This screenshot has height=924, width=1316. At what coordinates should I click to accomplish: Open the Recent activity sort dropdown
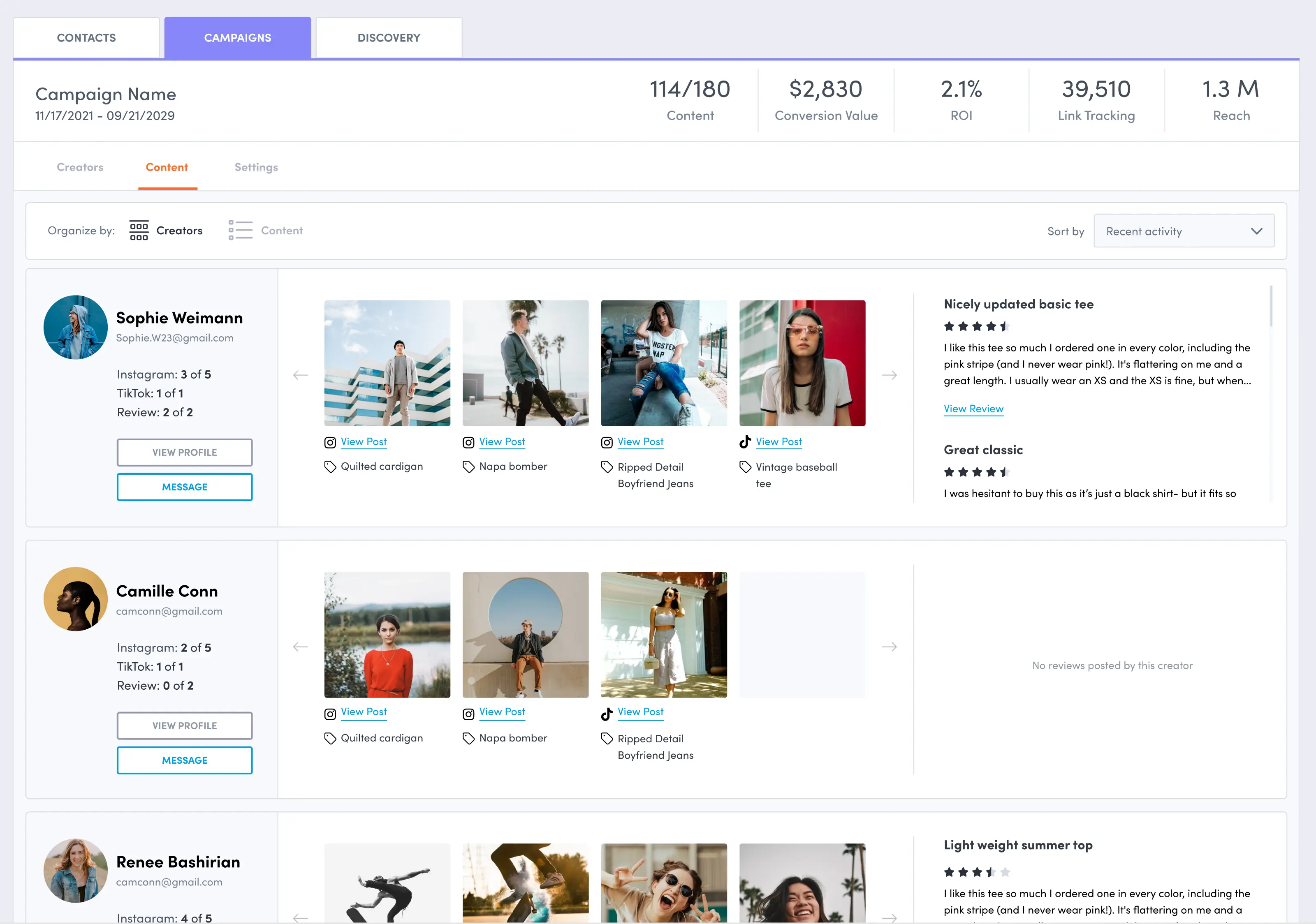1183,231
